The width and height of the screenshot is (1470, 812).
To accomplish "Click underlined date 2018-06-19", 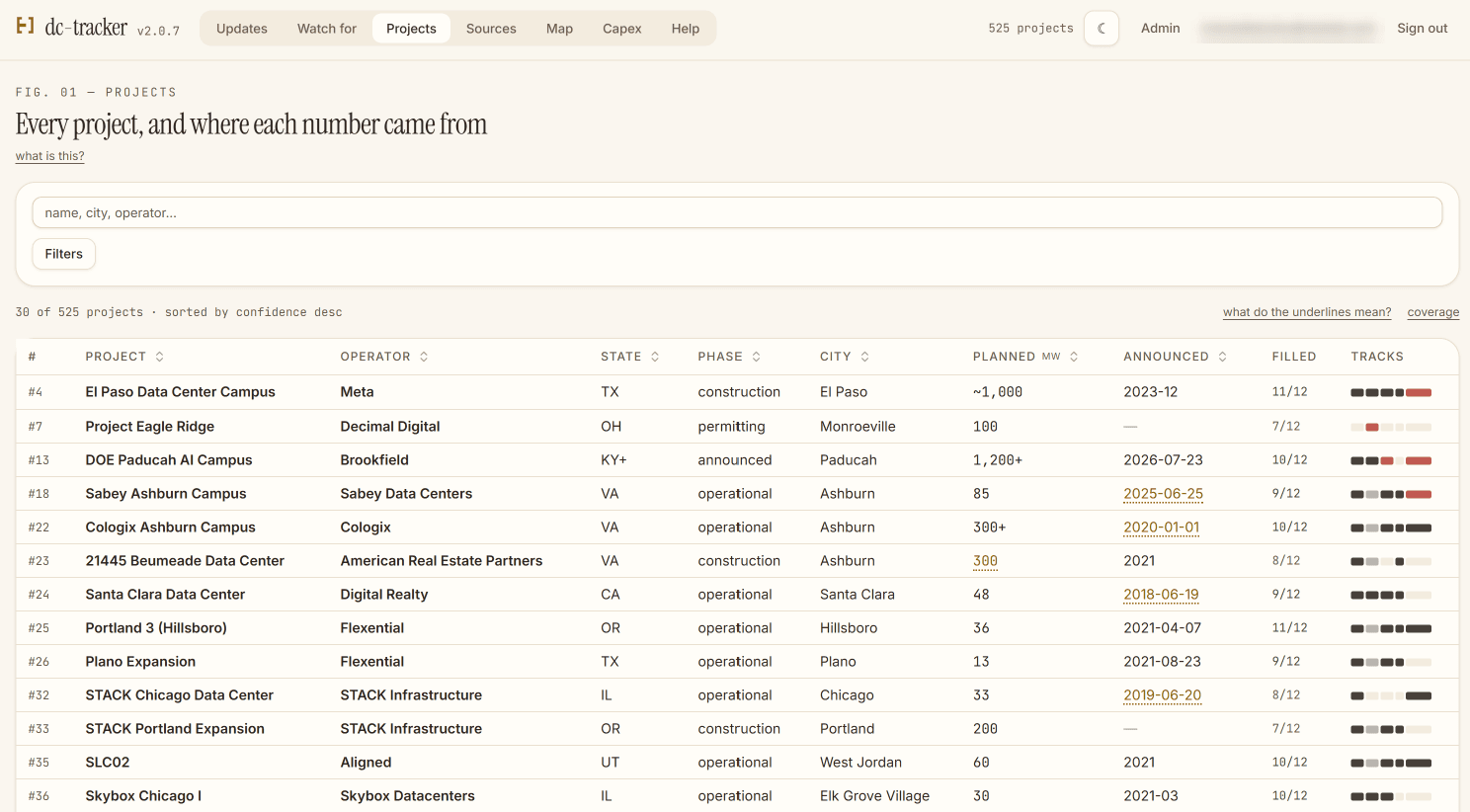I will (x=1161, y=595).
